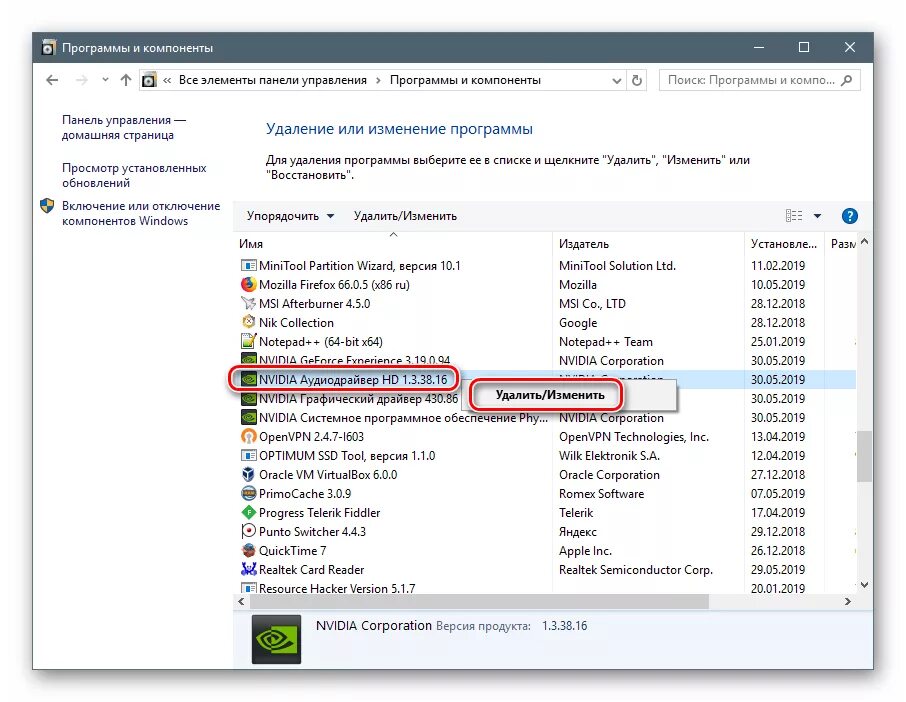Click the breadcrumb chevron after Все элементы

coord(378,80)
